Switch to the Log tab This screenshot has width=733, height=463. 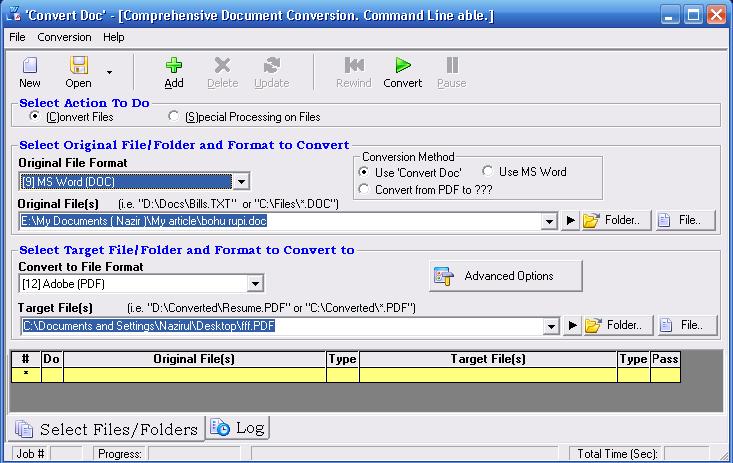point(238,427)
